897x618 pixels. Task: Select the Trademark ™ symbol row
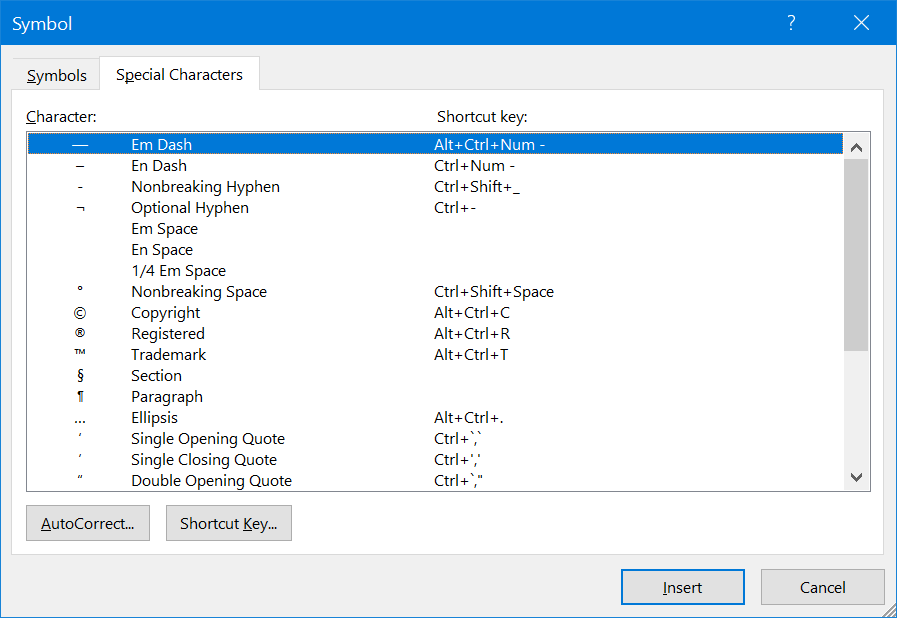167,355
